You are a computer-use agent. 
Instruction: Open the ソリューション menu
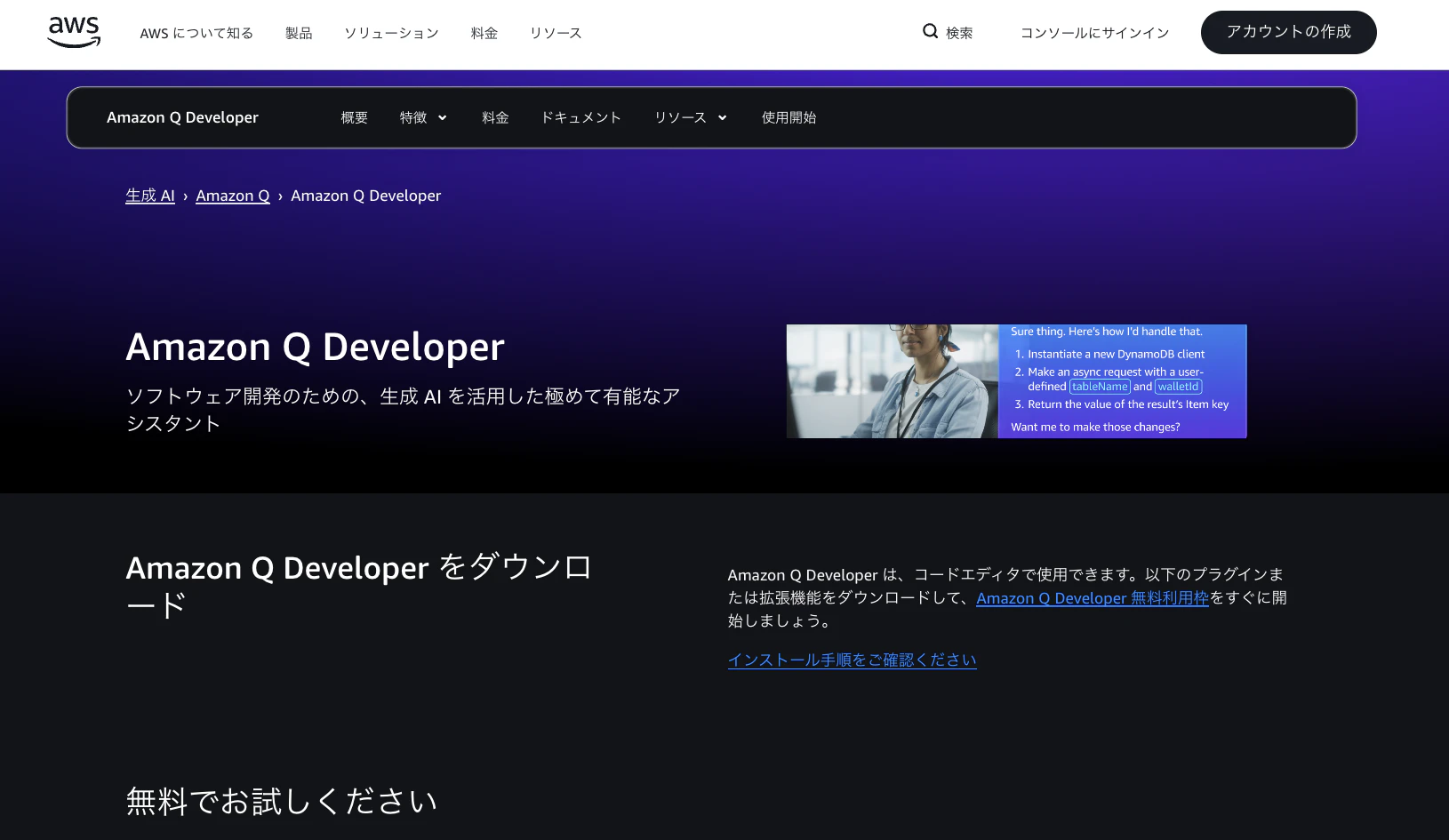(x=391, y=33)
